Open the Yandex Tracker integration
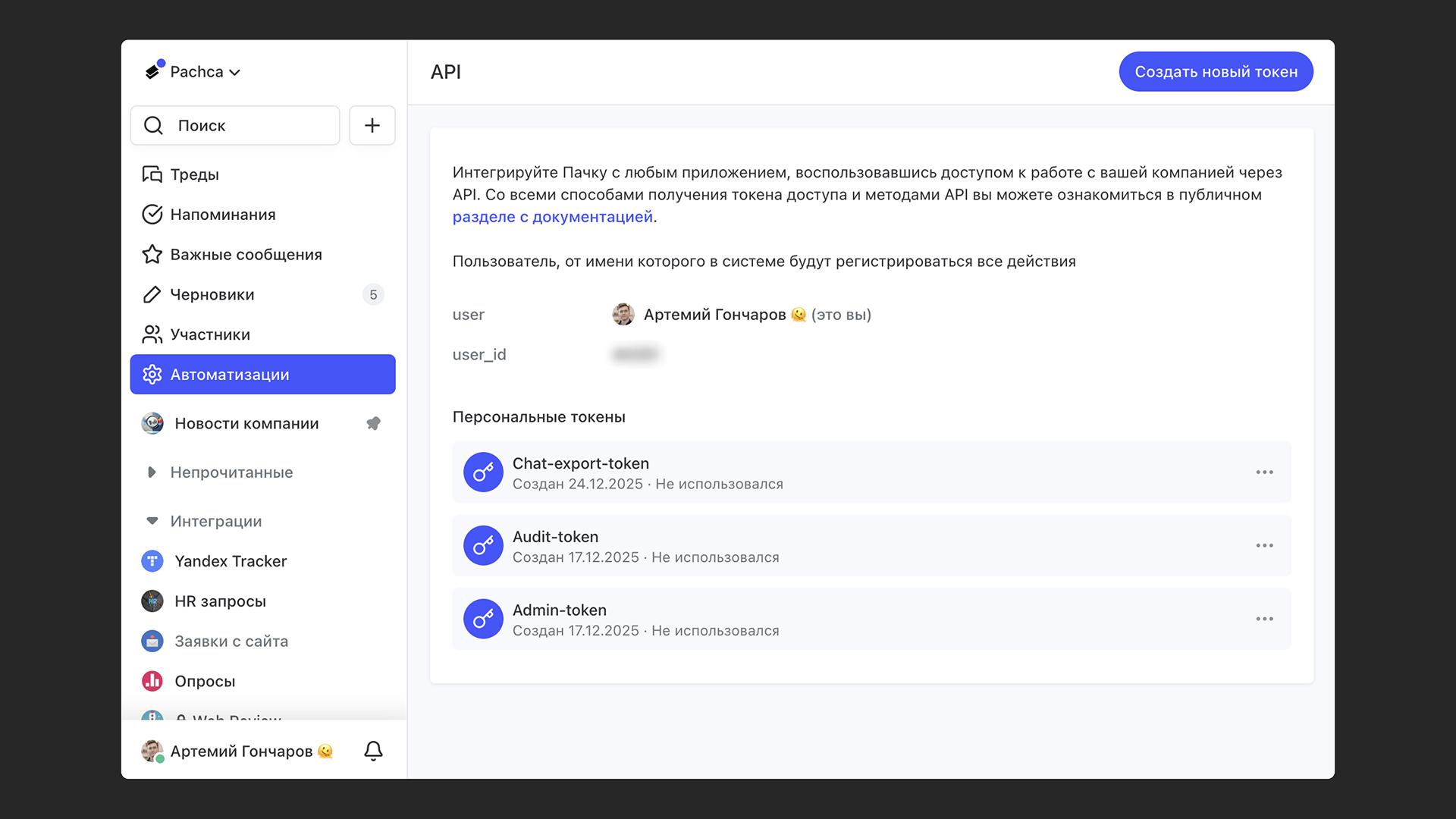The height and width of the screenshot is (819, 1456). pyautogui.click(x=231, y=561)
